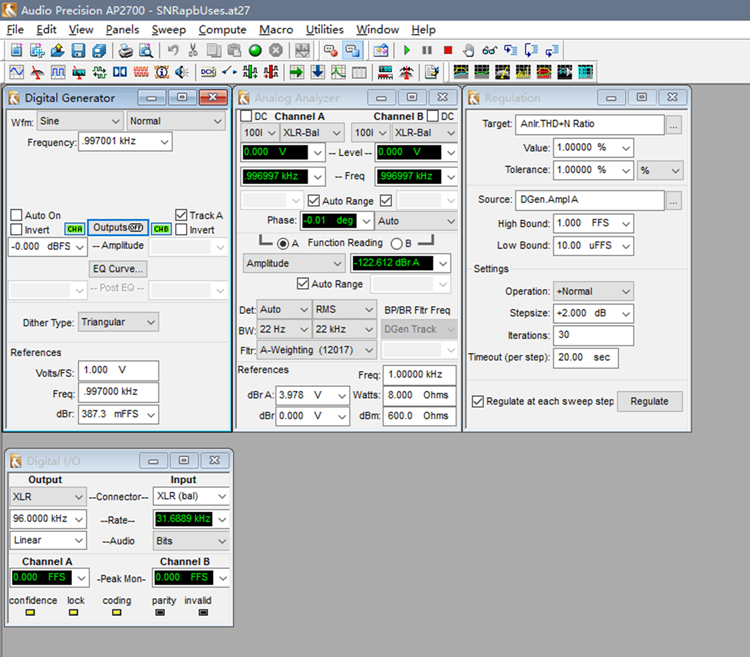Open the Bar Graph 1.00 icon
This screenshot has height=657, width=750.
pos(386,72)
